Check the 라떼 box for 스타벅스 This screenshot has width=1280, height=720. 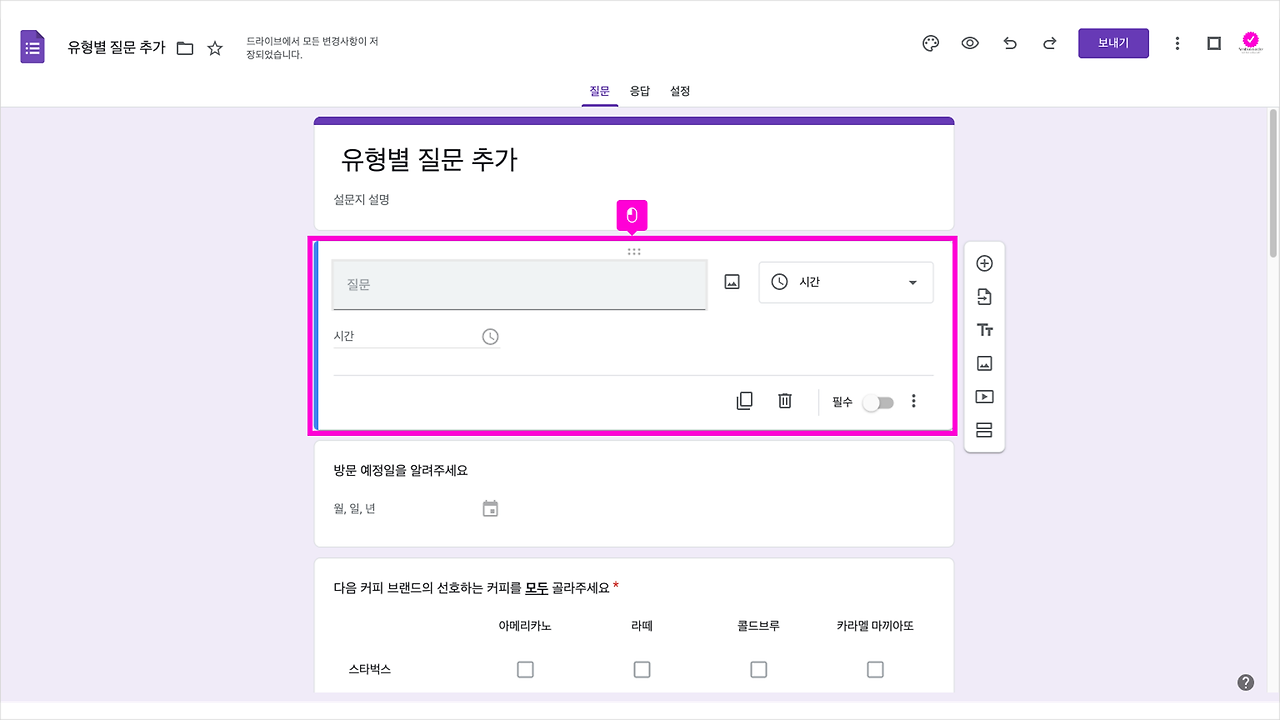[x=642, y=669]
